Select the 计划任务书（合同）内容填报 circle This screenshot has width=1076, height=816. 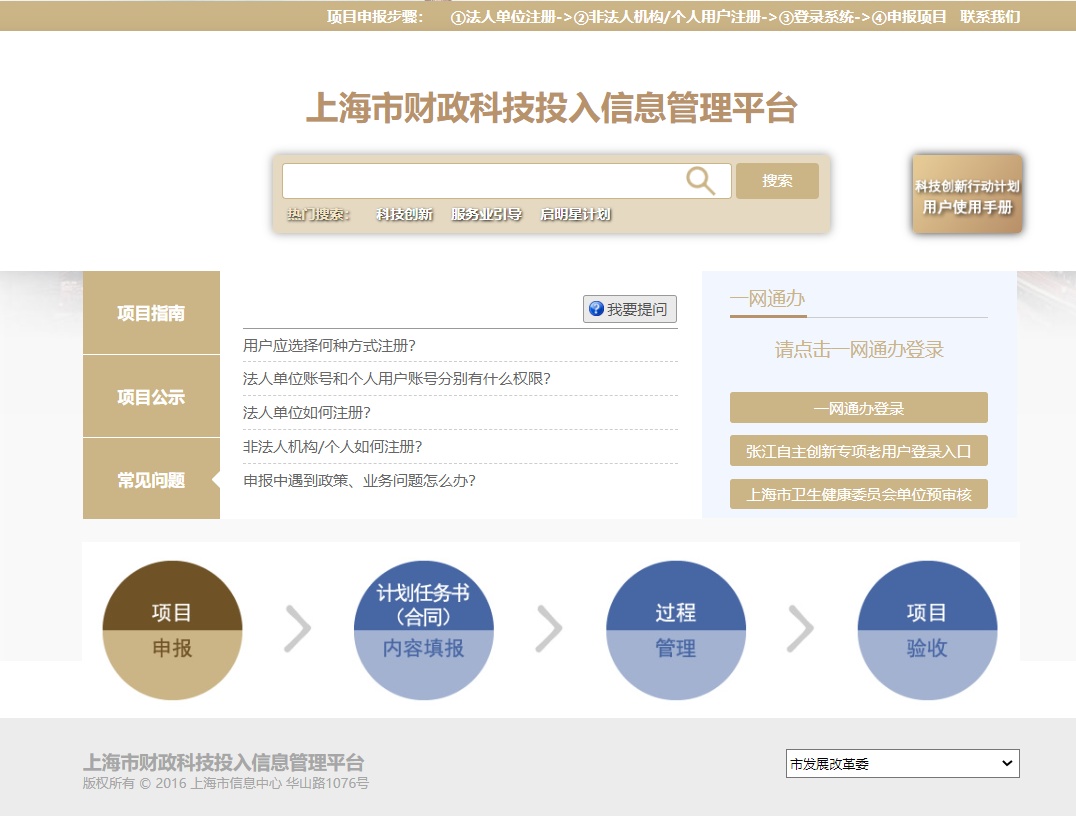pyautogui.click(x=424, y=629)
